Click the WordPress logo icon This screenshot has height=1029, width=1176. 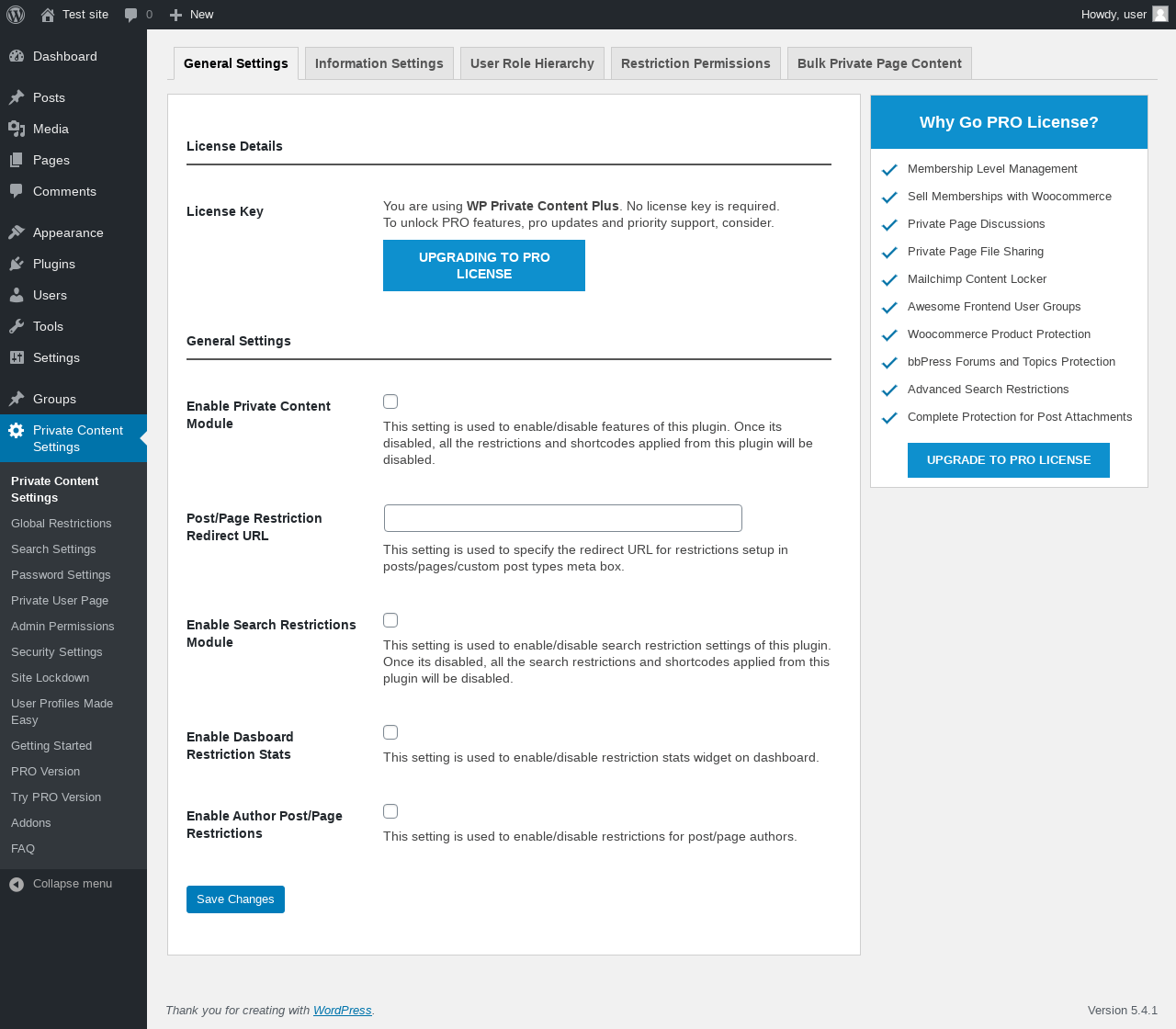pos(16,15)
